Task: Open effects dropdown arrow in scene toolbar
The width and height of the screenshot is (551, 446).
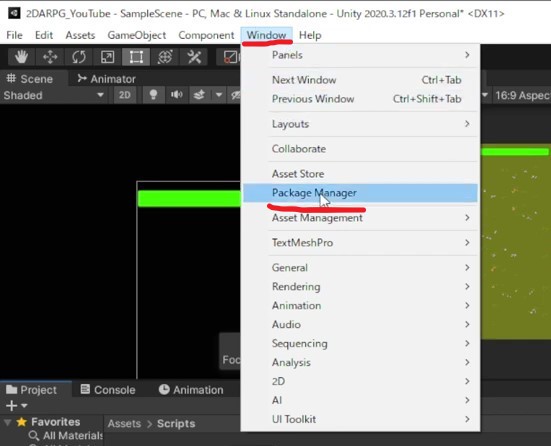Action: tap(219, 95)
